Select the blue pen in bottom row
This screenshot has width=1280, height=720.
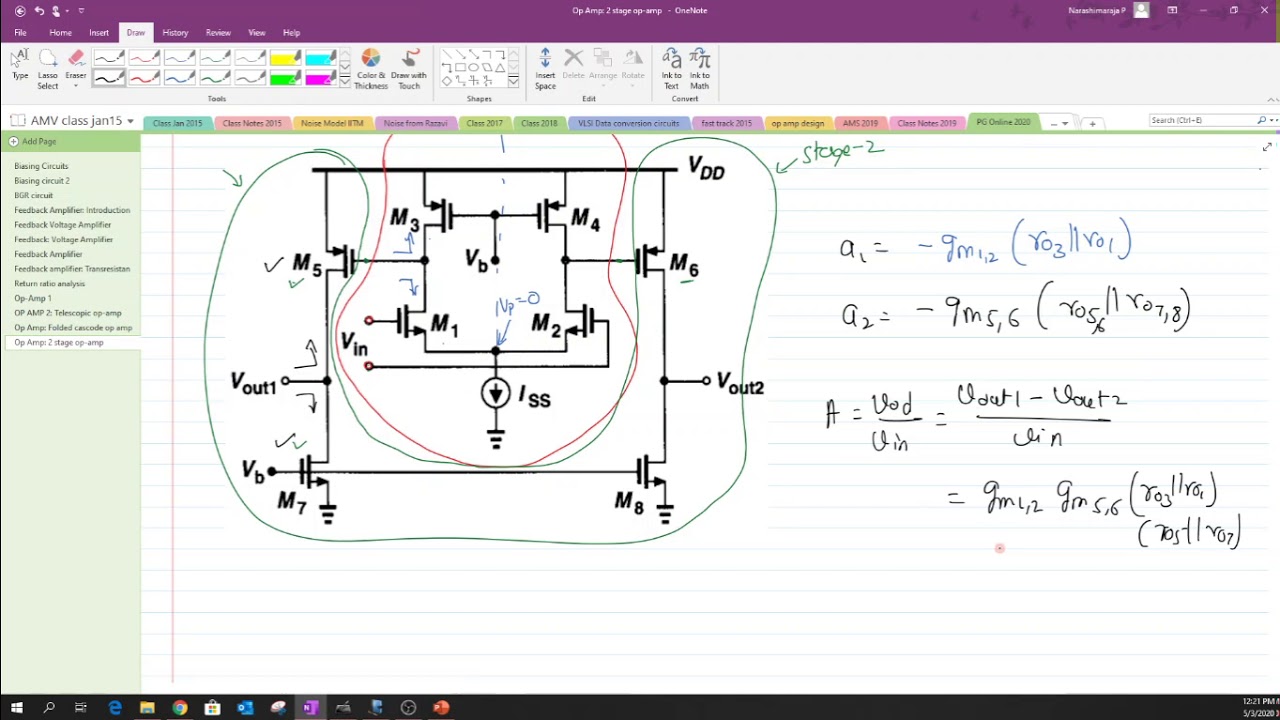pyautogui.click(x=179, y=78)
